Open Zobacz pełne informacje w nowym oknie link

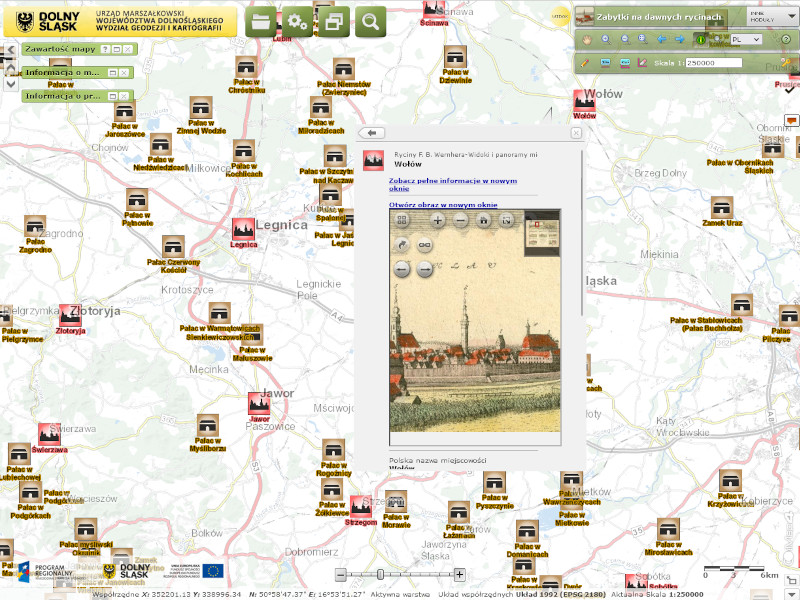(453, 185)
